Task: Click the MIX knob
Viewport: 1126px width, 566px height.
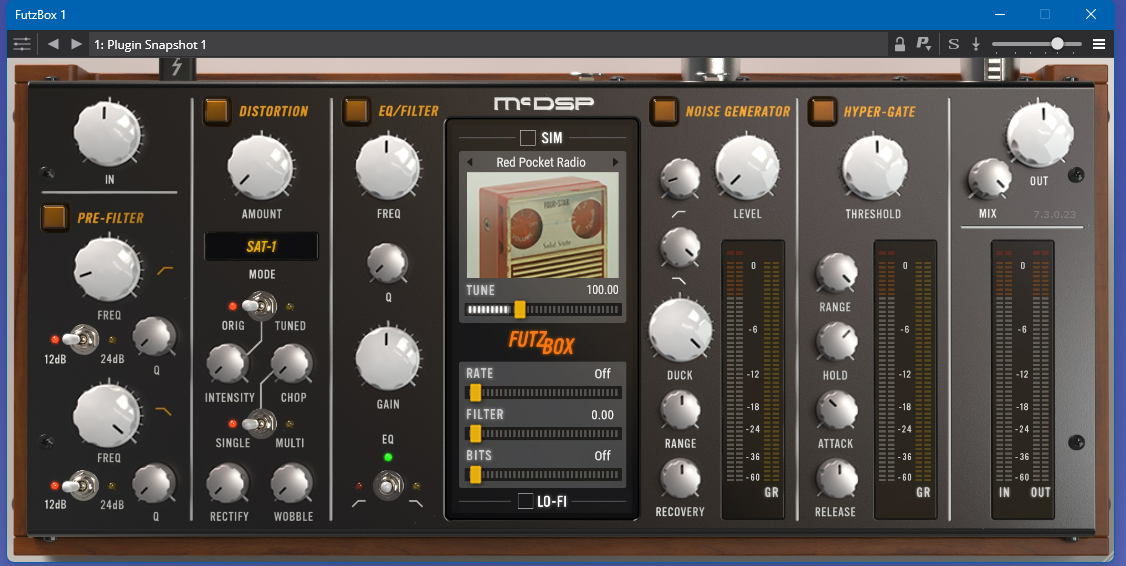Action: click(990, 179)
